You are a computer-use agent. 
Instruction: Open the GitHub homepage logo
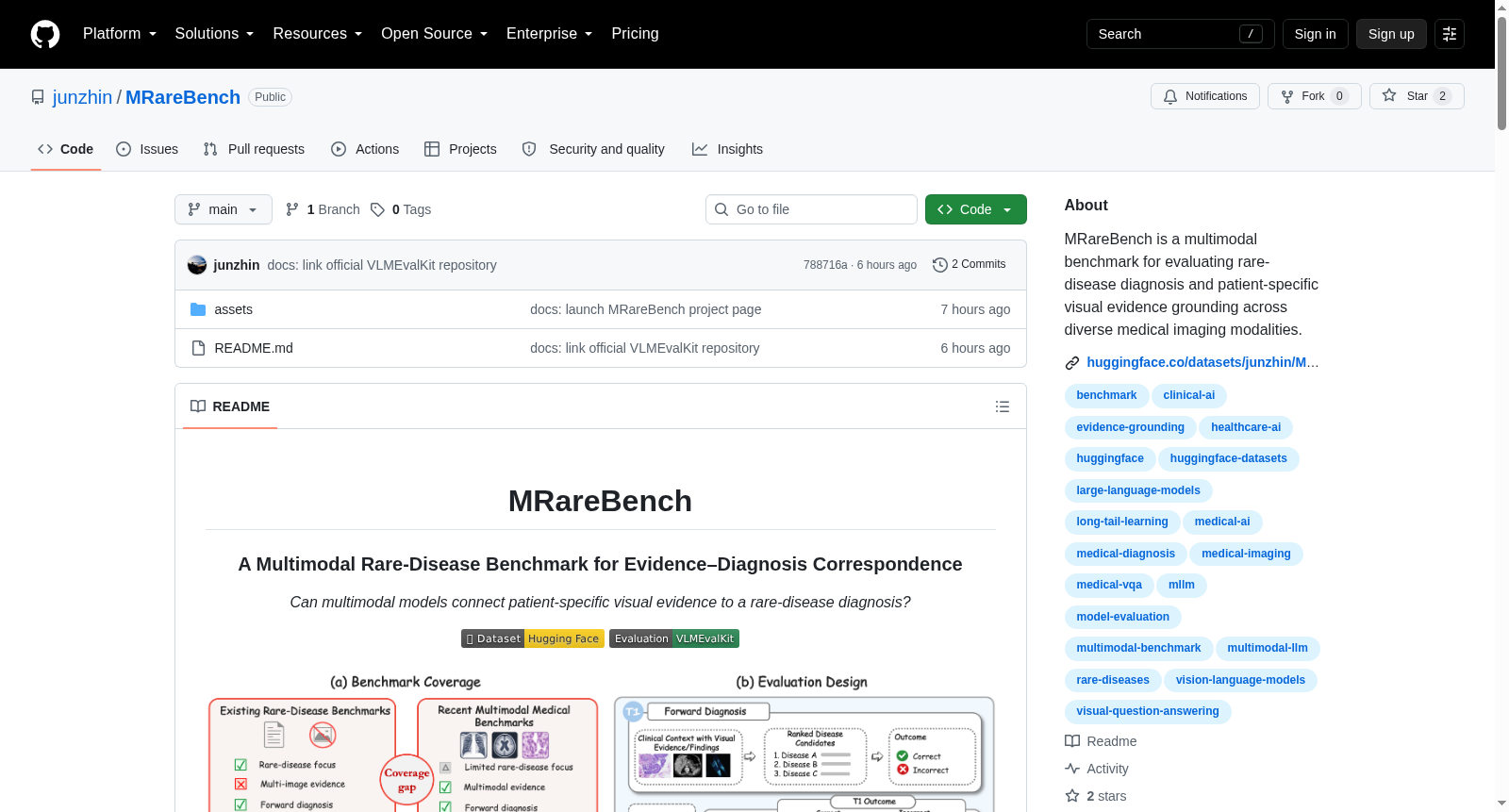45,34
